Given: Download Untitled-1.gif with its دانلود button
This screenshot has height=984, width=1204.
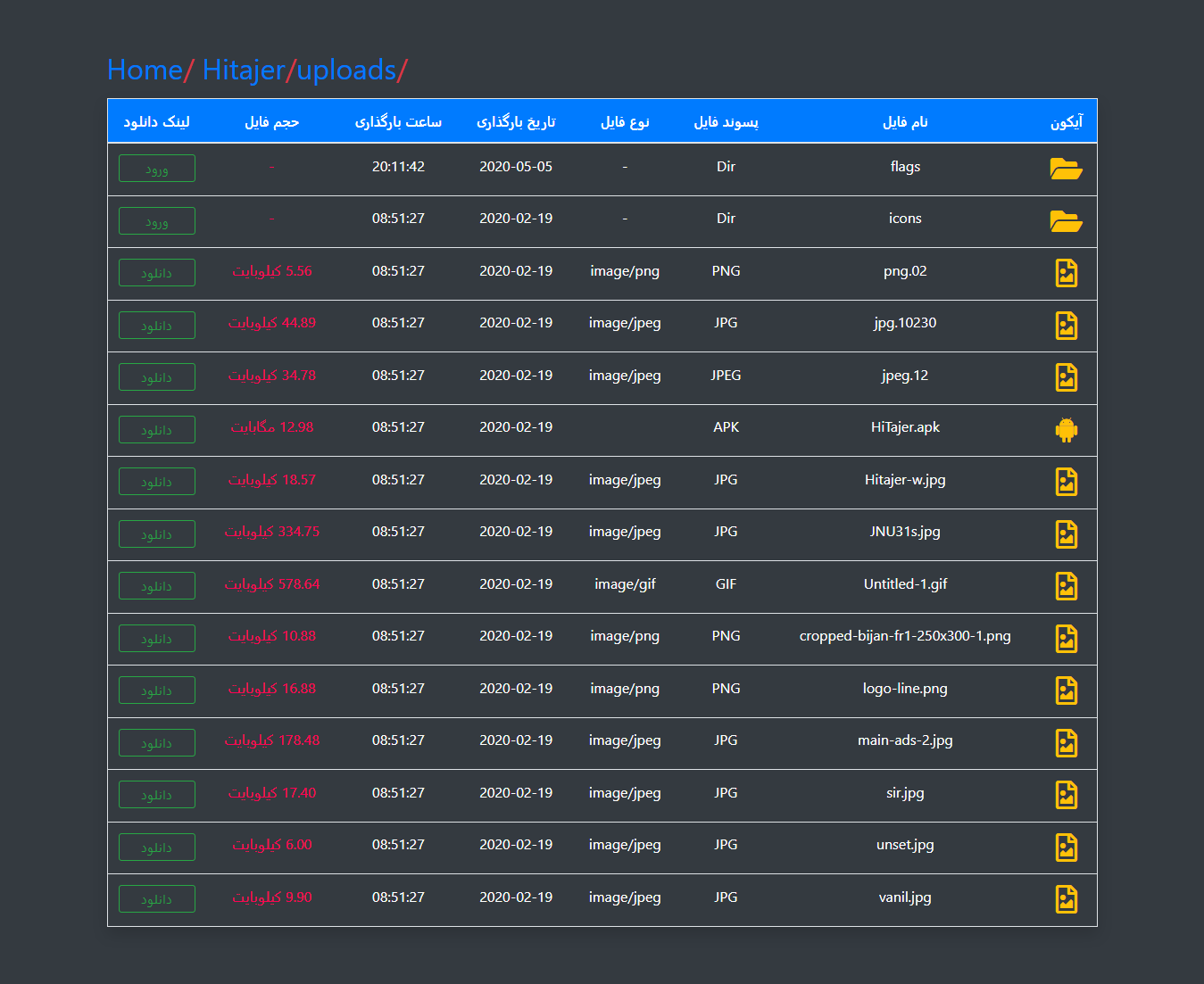Looking at the screenshot, I should [157, 586].
